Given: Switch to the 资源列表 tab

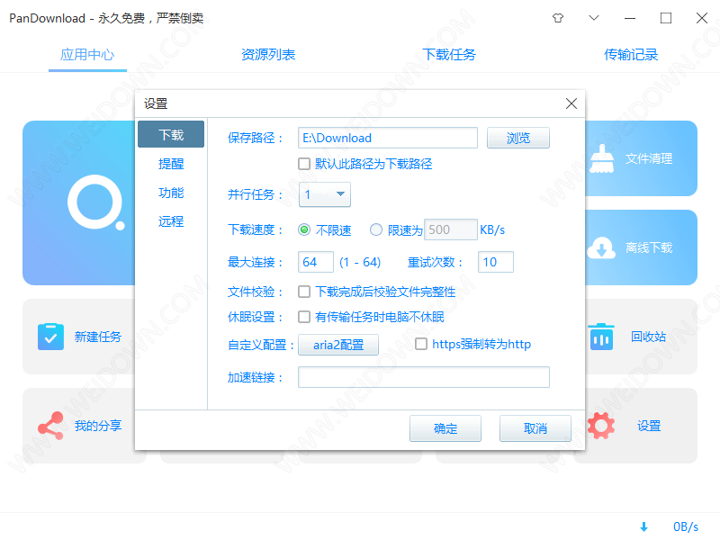Looking at the screenshot, I should pyautogui.click(x=268, y=55).
